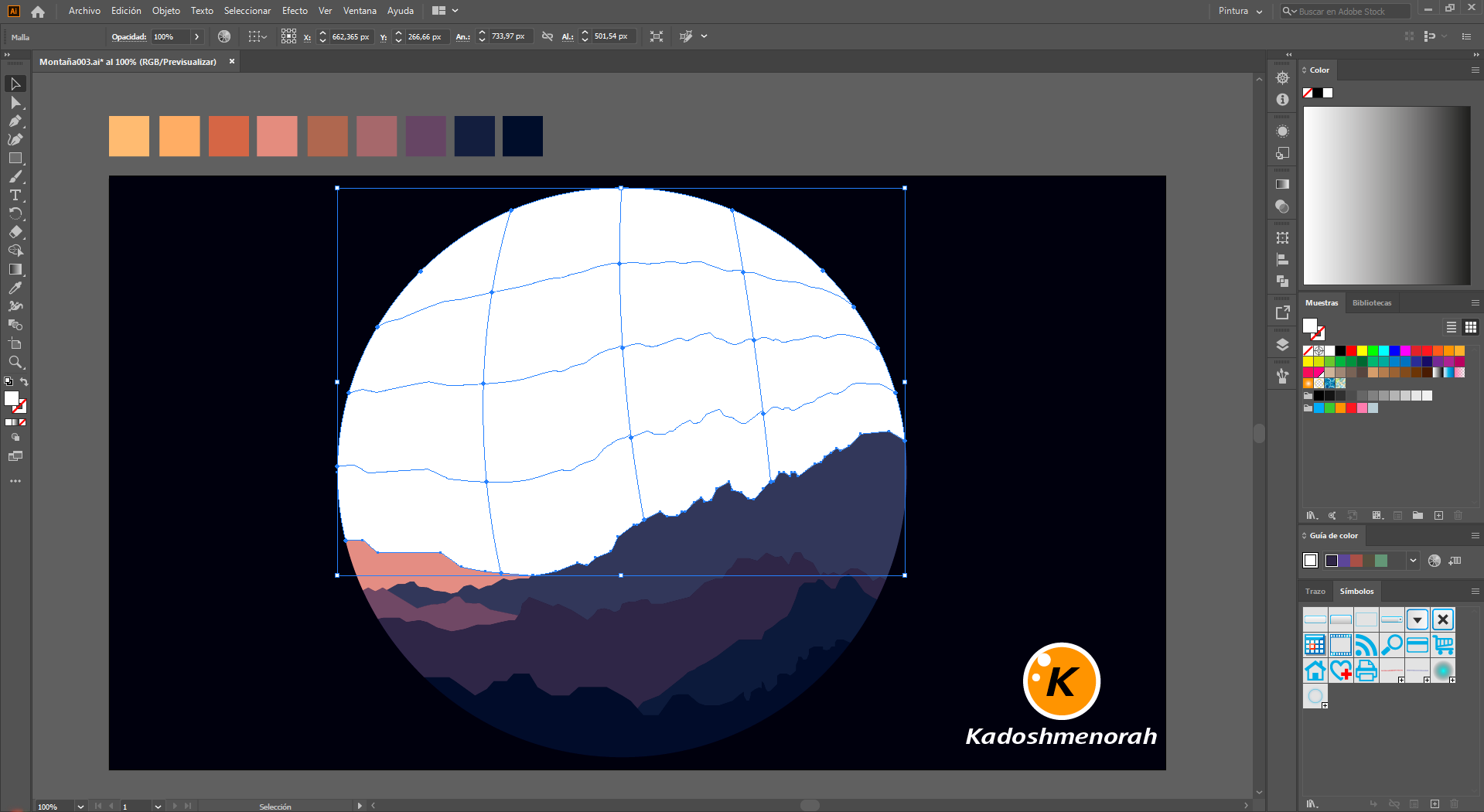Click the X position input field
This screenshot has height=812, width=1484.
point(351,36)
